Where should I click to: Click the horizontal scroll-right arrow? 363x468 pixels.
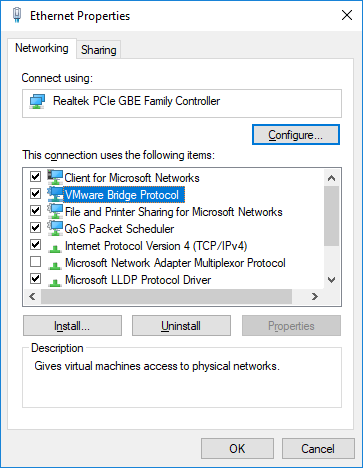coord(315,296)
